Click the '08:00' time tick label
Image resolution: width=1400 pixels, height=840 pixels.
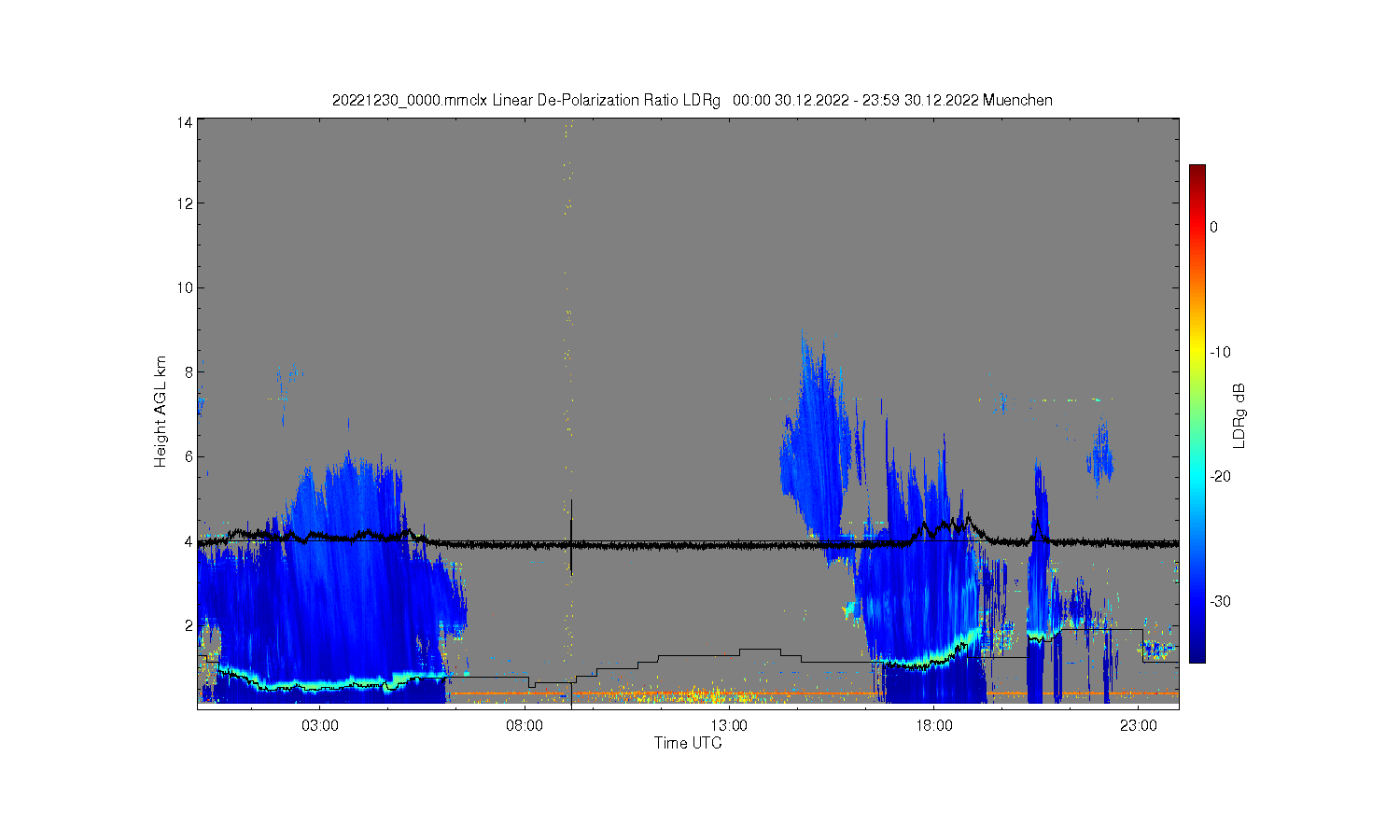(x=525, y=725)
